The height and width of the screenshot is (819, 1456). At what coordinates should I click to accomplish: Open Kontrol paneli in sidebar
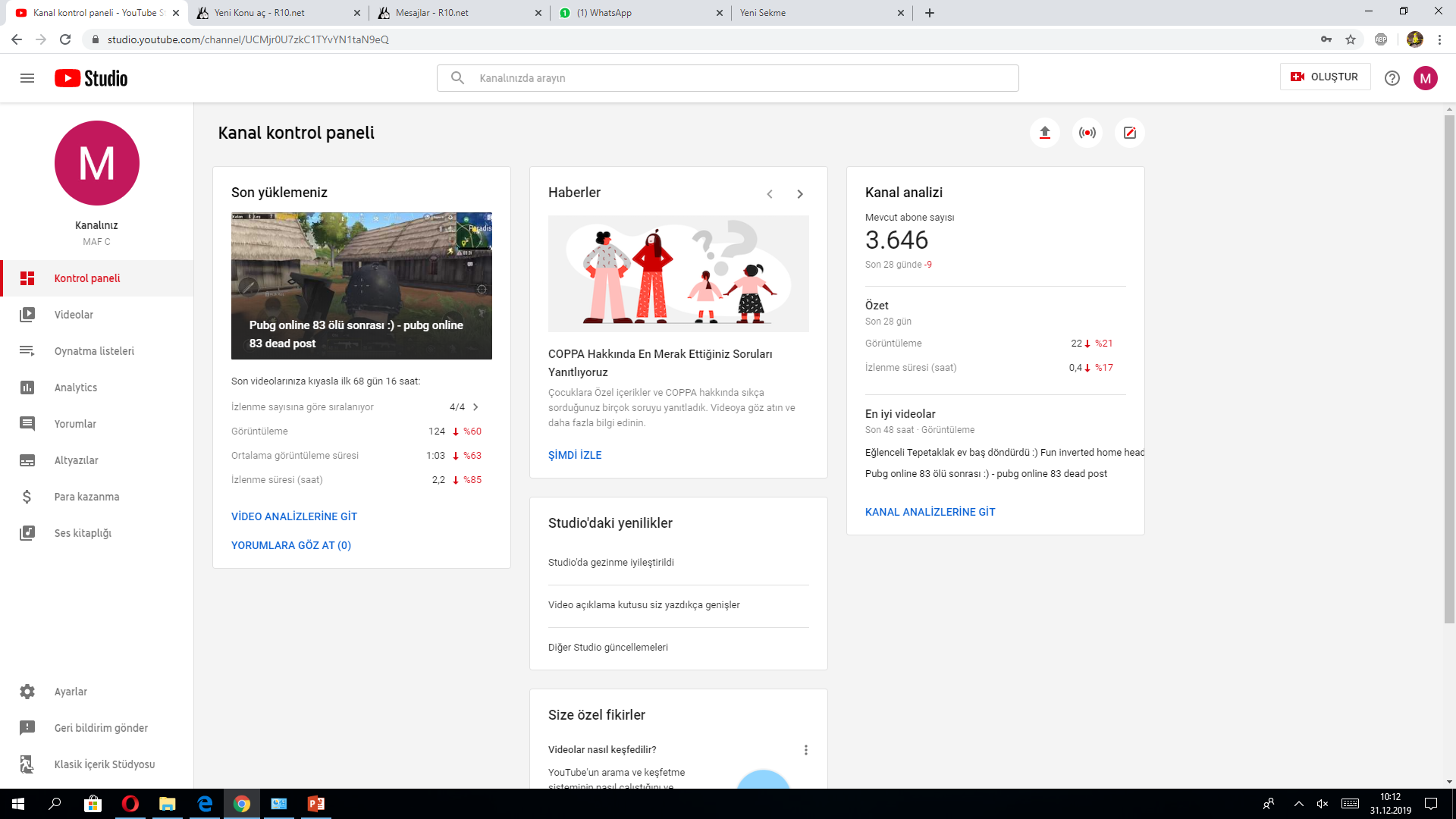(97, 278)
